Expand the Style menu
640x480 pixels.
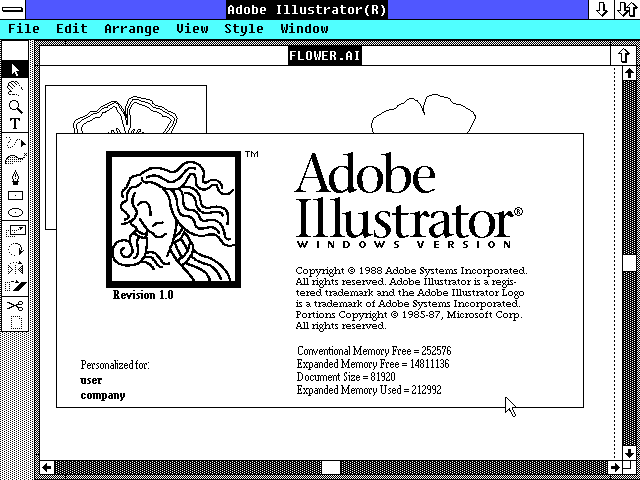click(x=243, y=29)
